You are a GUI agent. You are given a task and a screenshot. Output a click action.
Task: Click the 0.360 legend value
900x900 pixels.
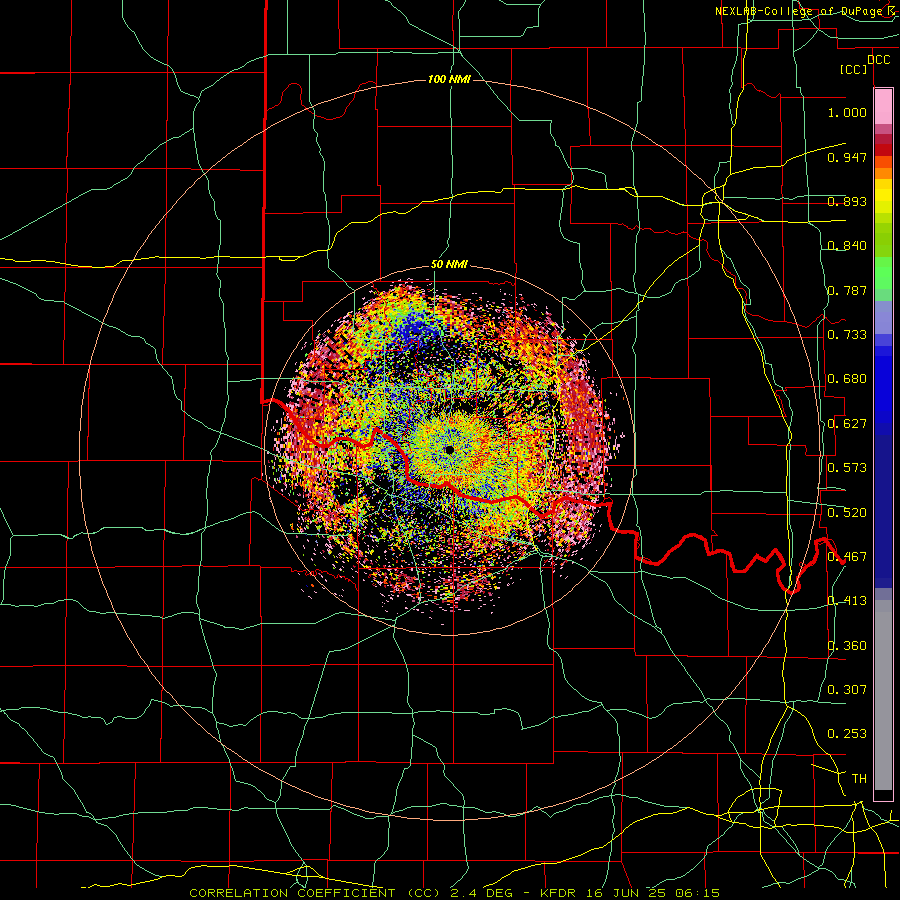pyautogui.click(x=847, y=646)
